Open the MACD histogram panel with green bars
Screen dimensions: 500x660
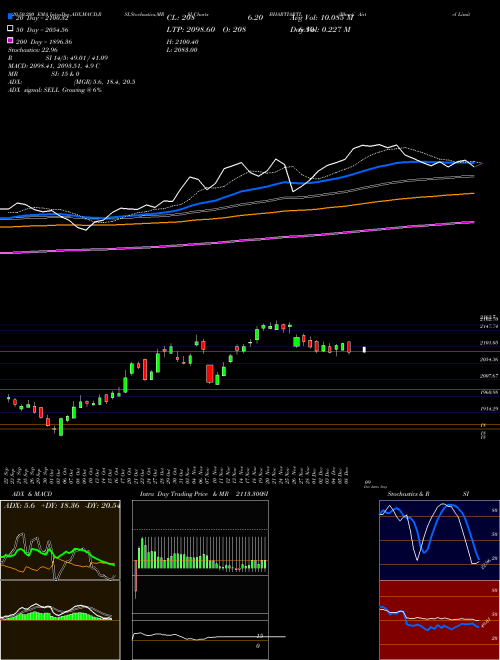[x=60, y=620]
